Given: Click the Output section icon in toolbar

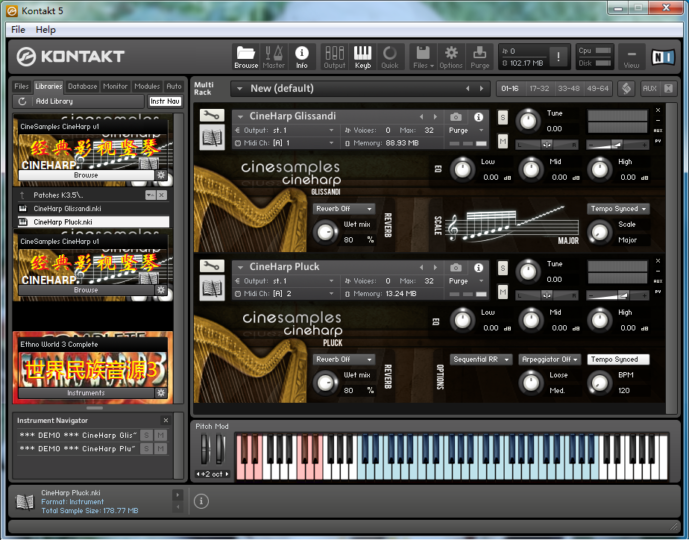Looking at the screenshot, I should click(334, 53).
